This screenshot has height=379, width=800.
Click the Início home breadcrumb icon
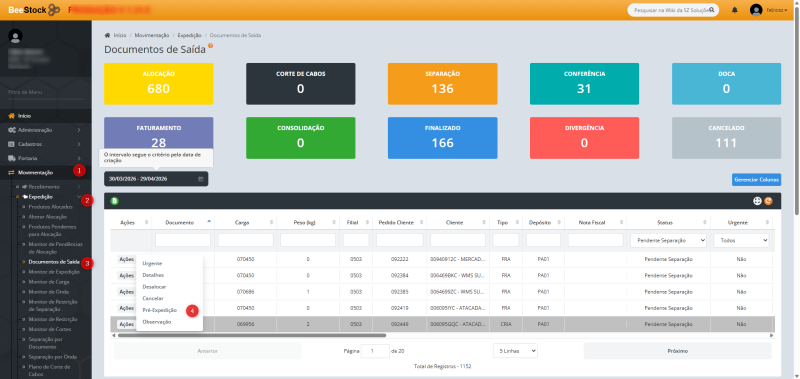pos(107,35)
